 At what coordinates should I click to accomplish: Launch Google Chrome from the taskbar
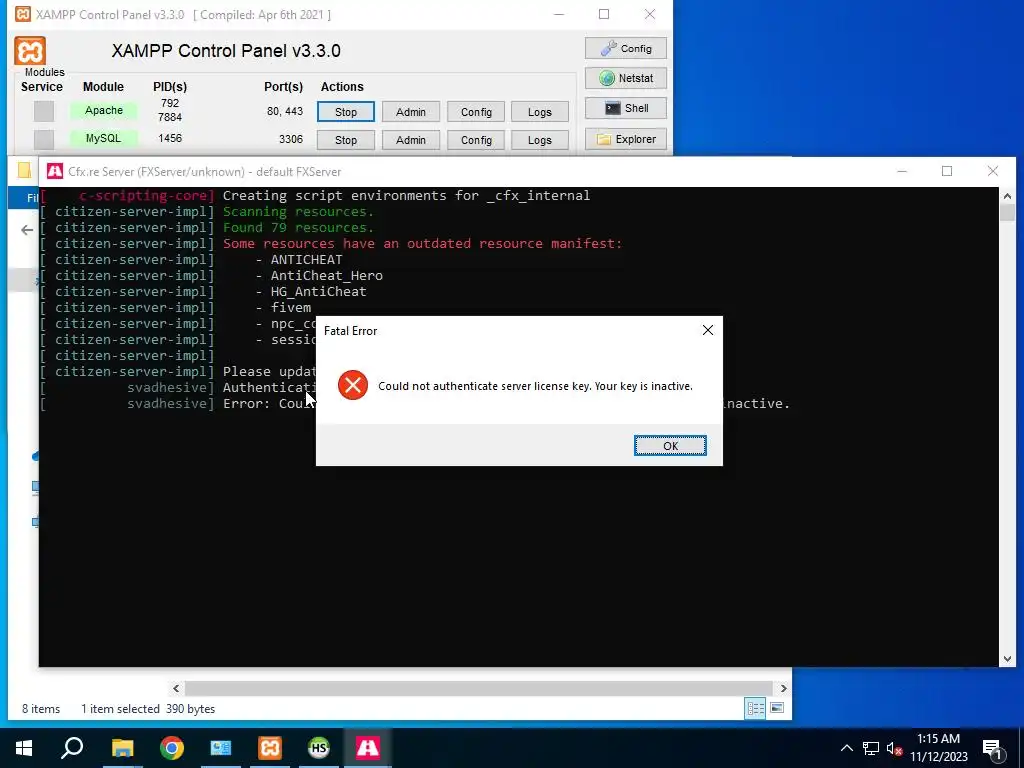tap(172, 748)
